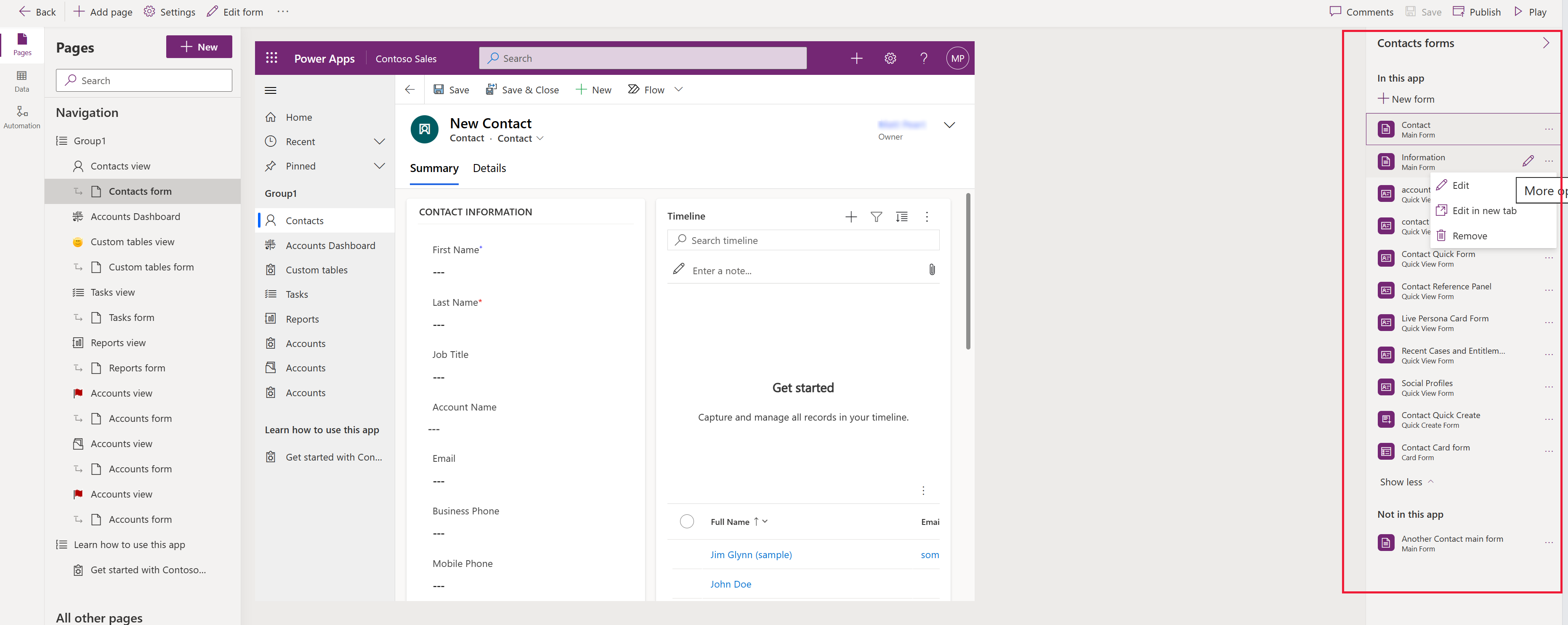The width and height of the screenshot is (1568, 625).
Task: Click the Save icon in form command bar
Action: pyautogui.click(x=451, y=90)
